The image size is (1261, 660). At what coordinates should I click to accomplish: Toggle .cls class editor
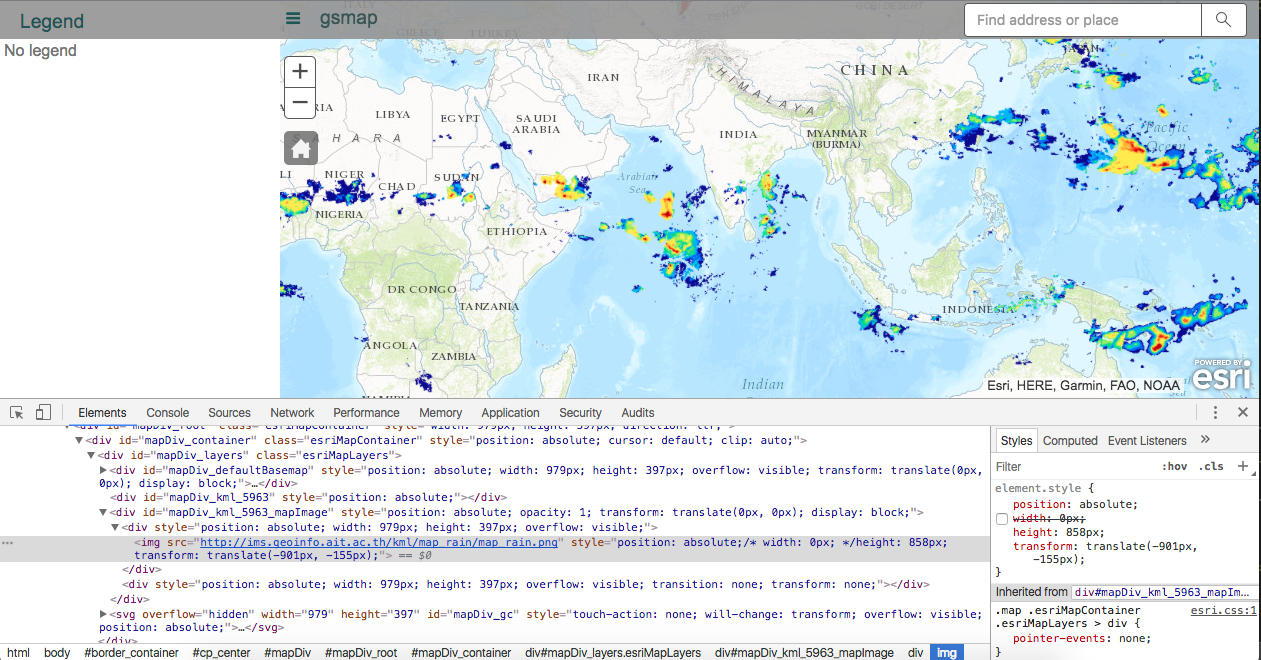click(1212, 466)
